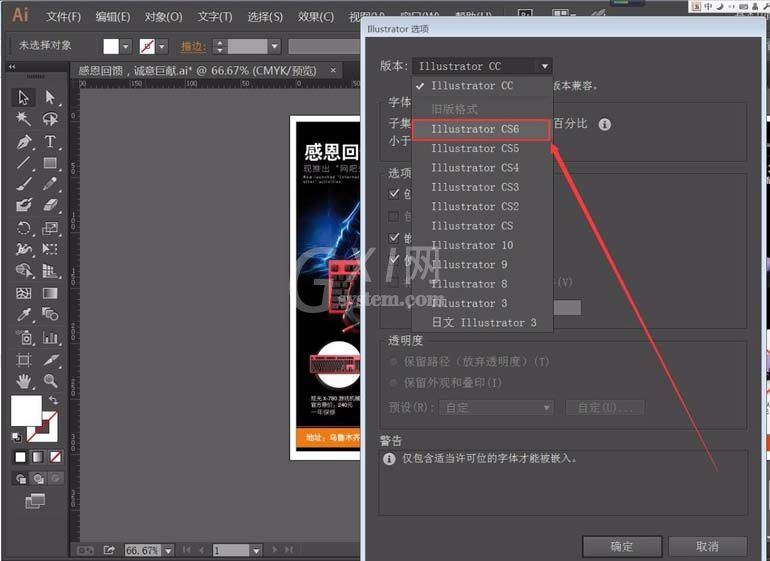Open the 文字(T) menu
Viewport: 770px width, 561px height.
pyautogui.click(x=215, y=17)
